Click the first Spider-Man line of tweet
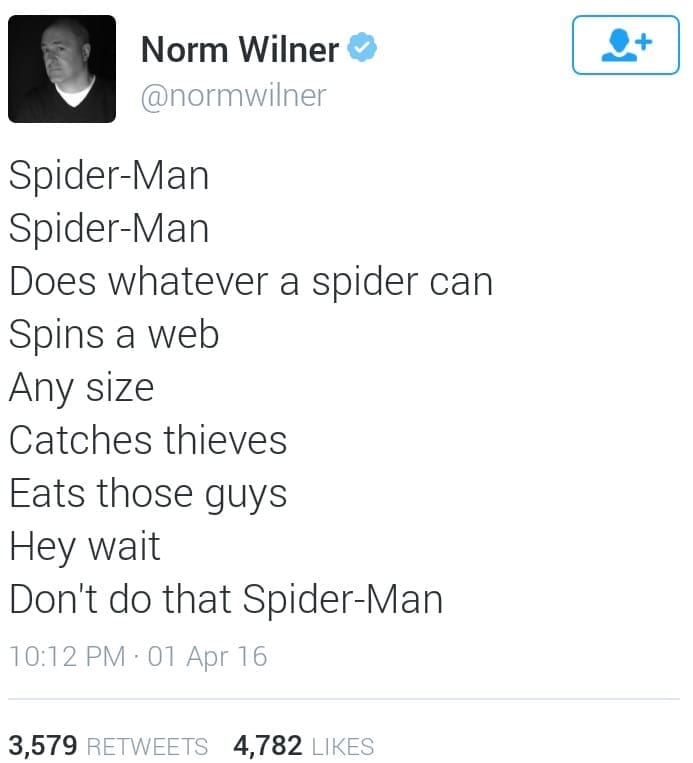The width and height of the screenshot is (693, 763). point(109,176)
